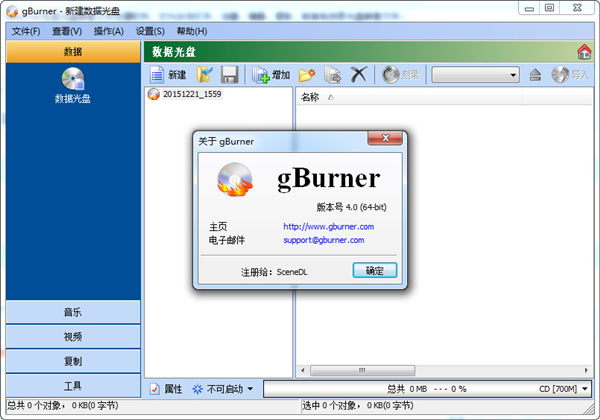Click the horizontal scrollbar thumb in file list
The image size is (600, 420).
point(362,370)
